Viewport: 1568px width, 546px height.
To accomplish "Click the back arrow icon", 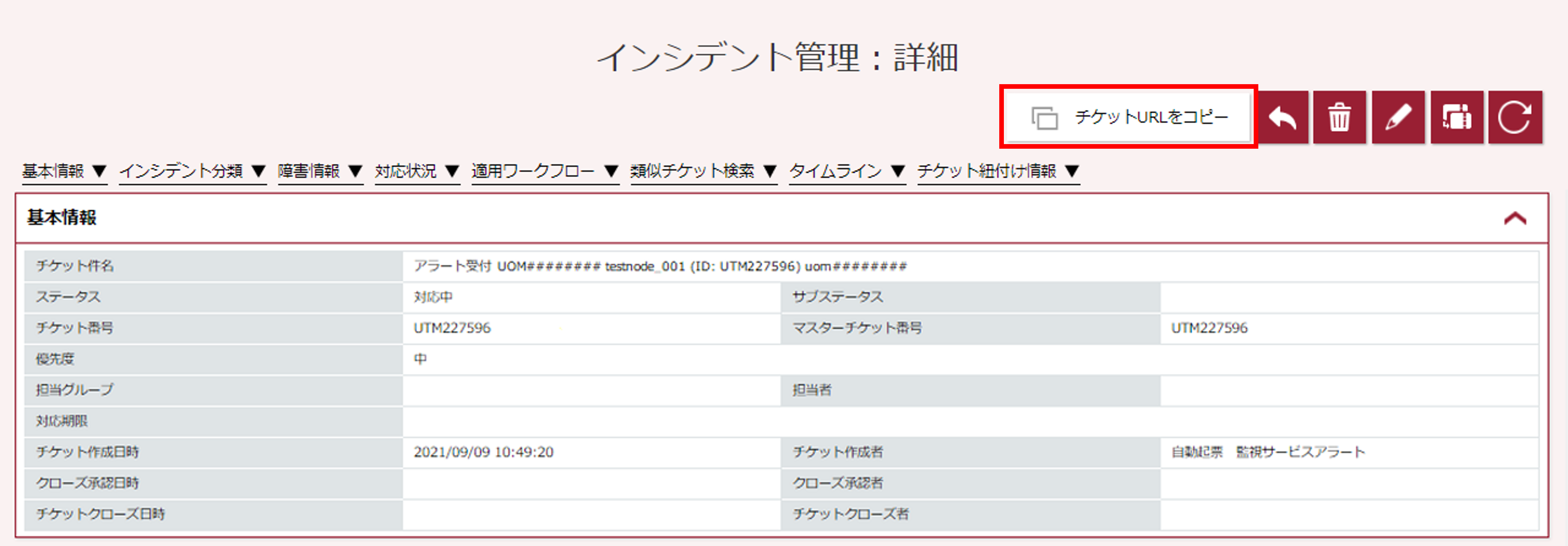I will click(1283, 117).
